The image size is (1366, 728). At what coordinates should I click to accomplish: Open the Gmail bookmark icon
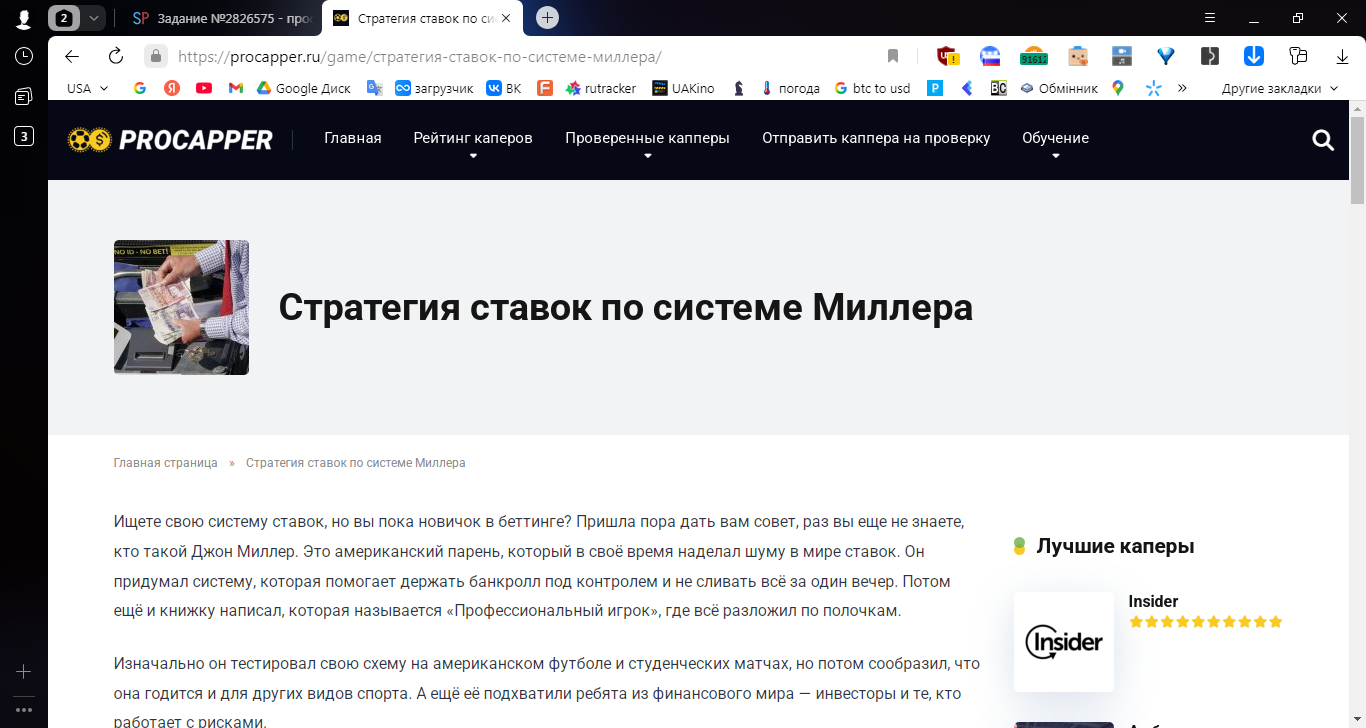tap(236, 88)
